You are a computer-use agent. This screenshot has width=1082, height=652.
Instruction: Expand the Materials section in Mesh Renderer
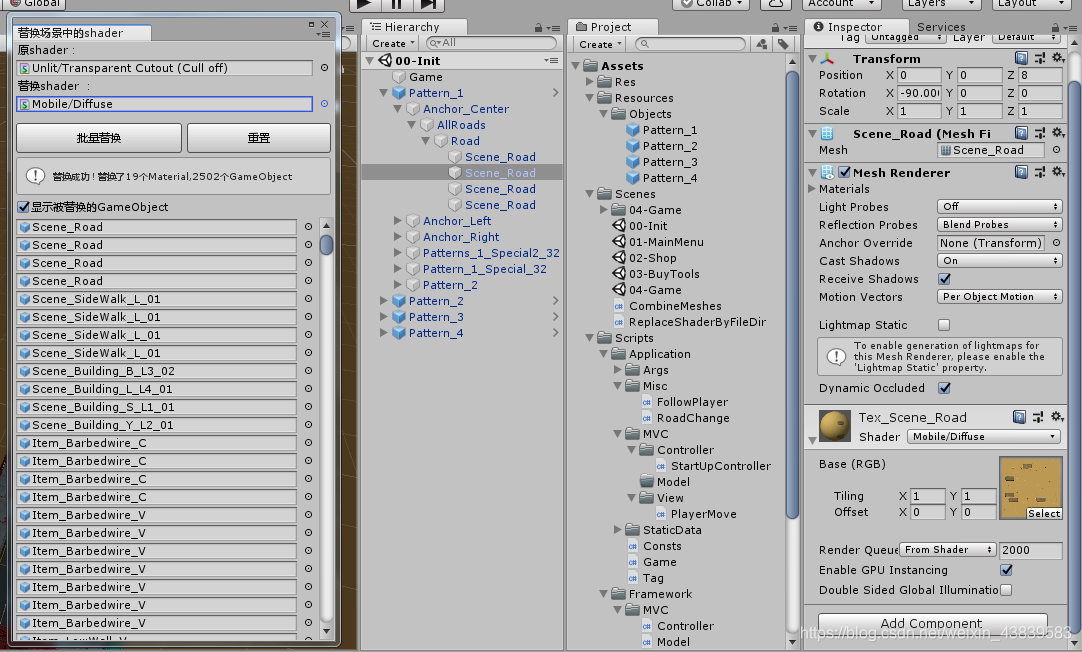(812, 188)
